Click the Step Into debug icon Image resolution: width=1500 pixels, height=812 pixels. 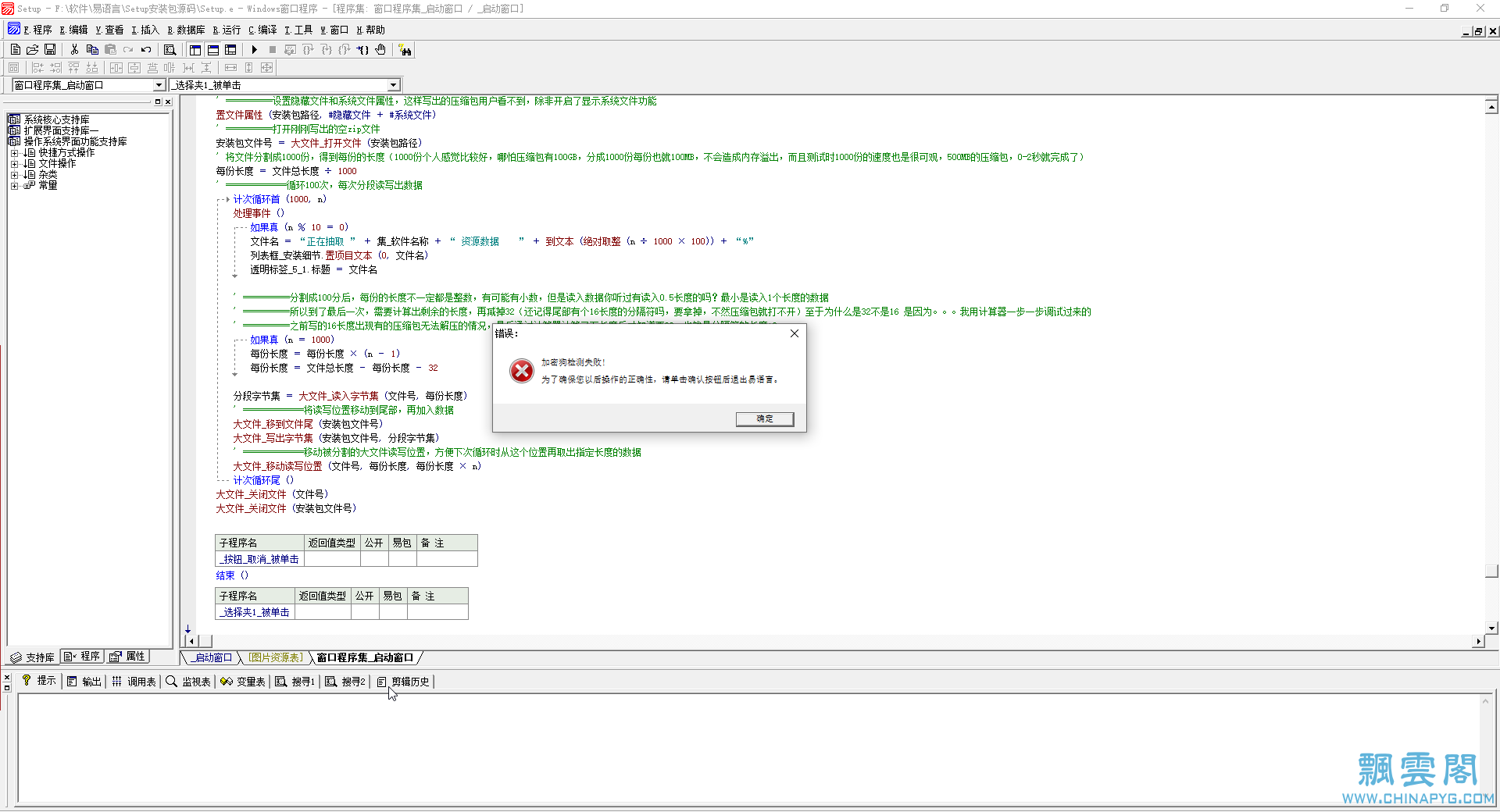click(327, 49)
